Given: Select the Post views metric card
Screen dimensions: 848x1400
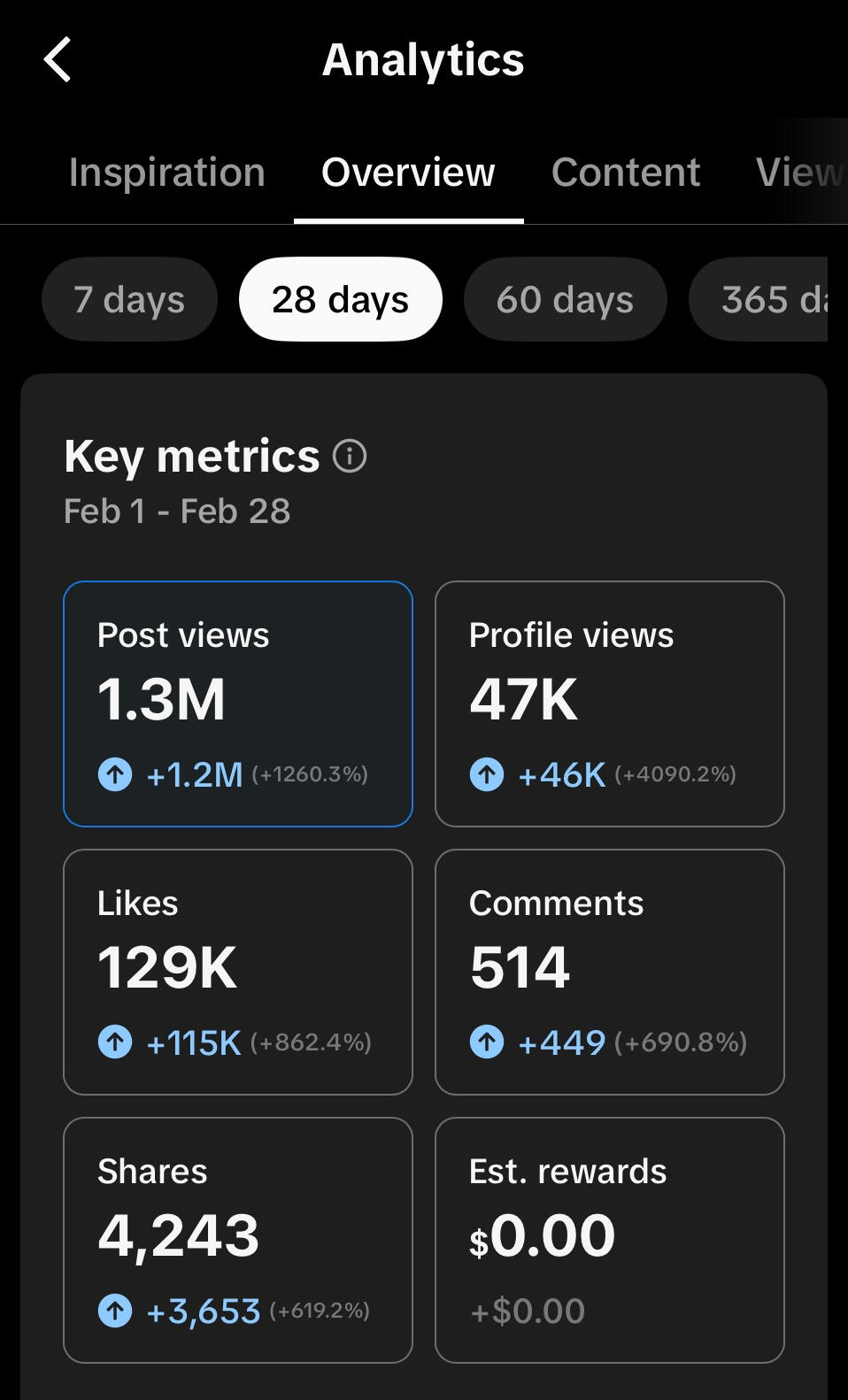Looking at the screenshot, I should (238, 704).
